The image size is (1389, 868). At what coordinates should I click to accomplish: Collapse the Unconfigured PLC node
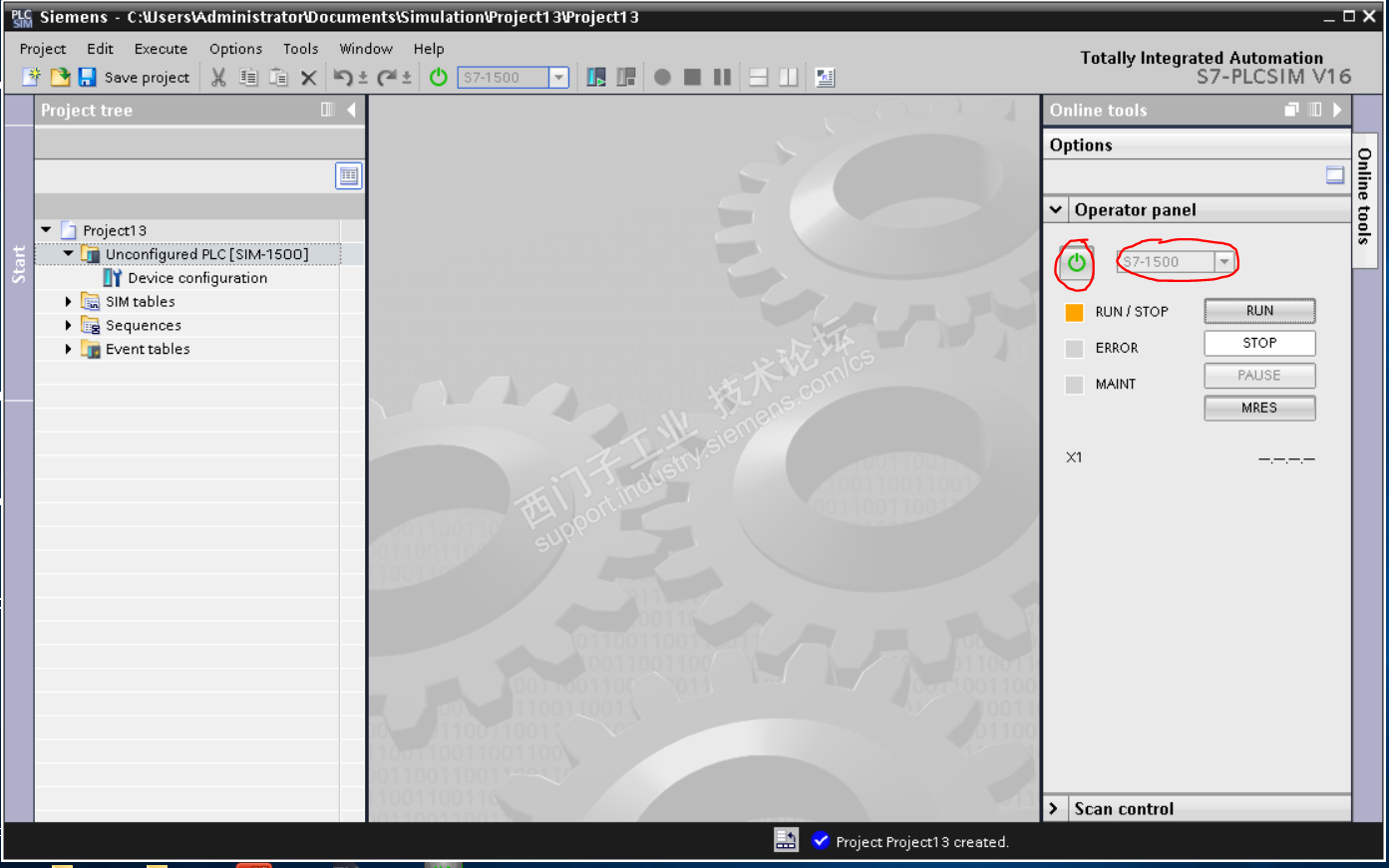(x=68, y=254)
